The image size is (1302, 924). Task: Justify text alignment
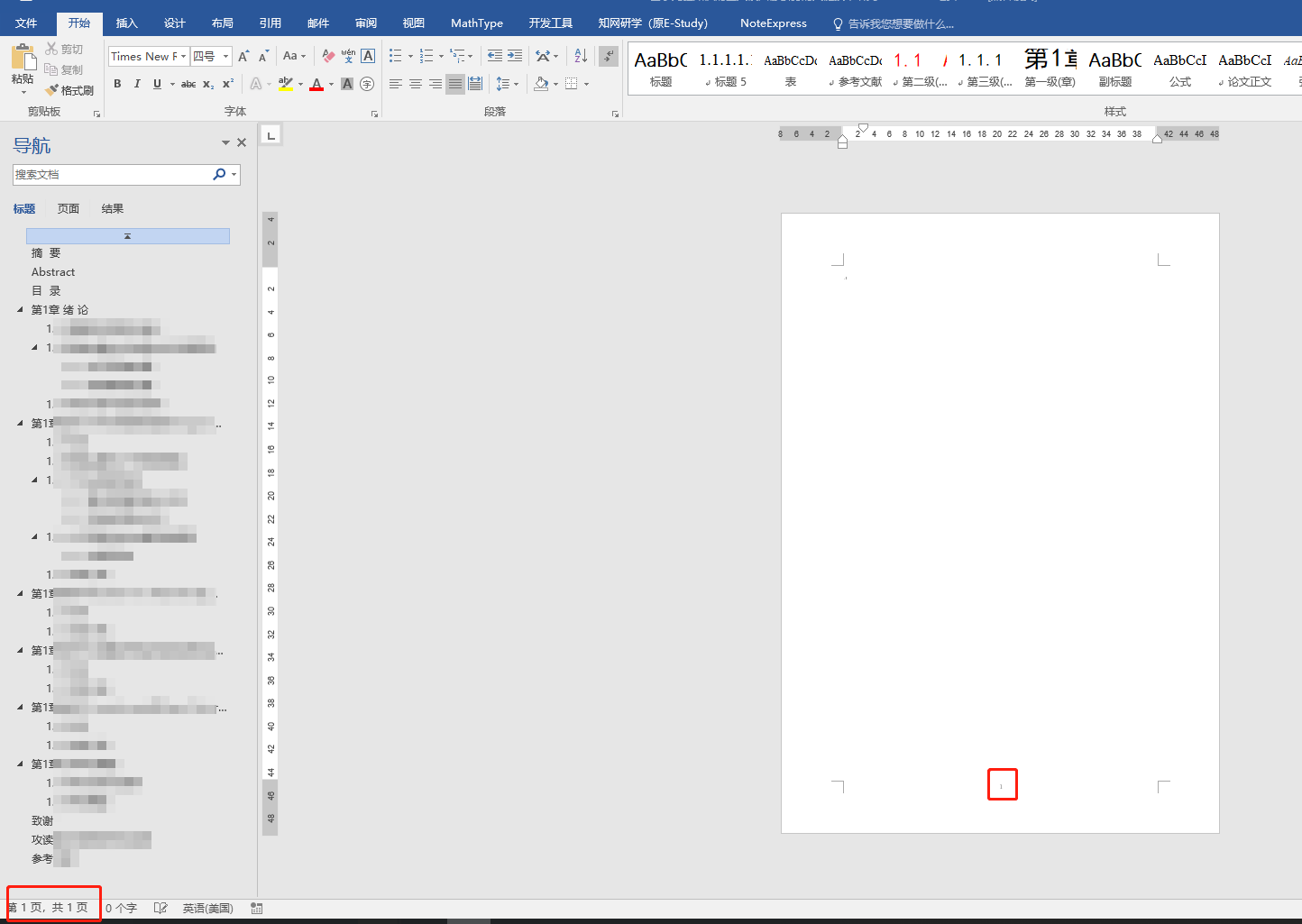click(455, 84)
